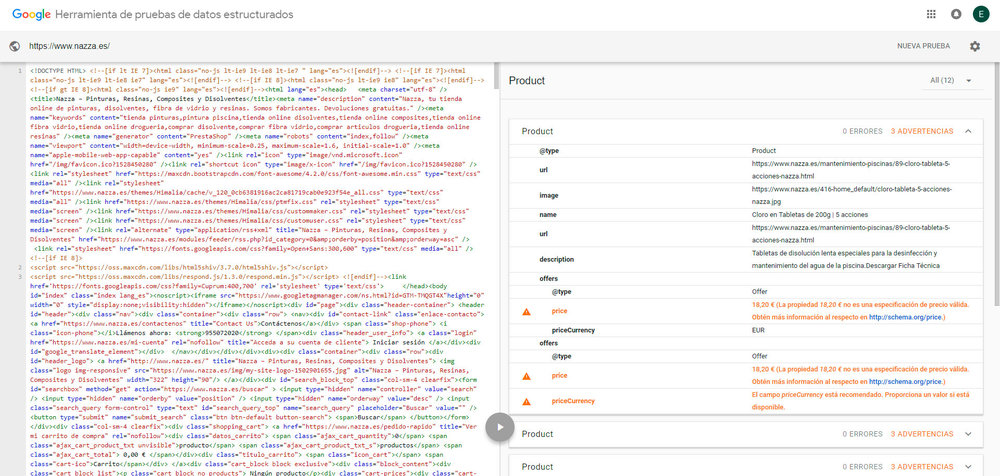The height and width of the screenshot is (476, 1000).
Task: Run the test with the play button
Action: pyautogui.click(x=500, y=427)
